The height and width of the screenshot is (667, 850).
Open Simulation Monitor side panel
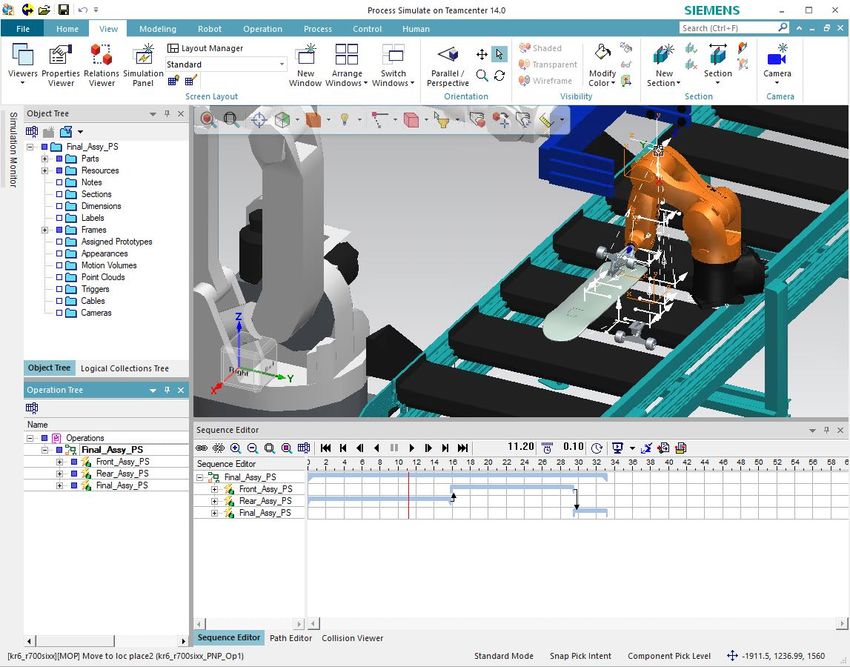pyautogui.click(x=14, y=150)
